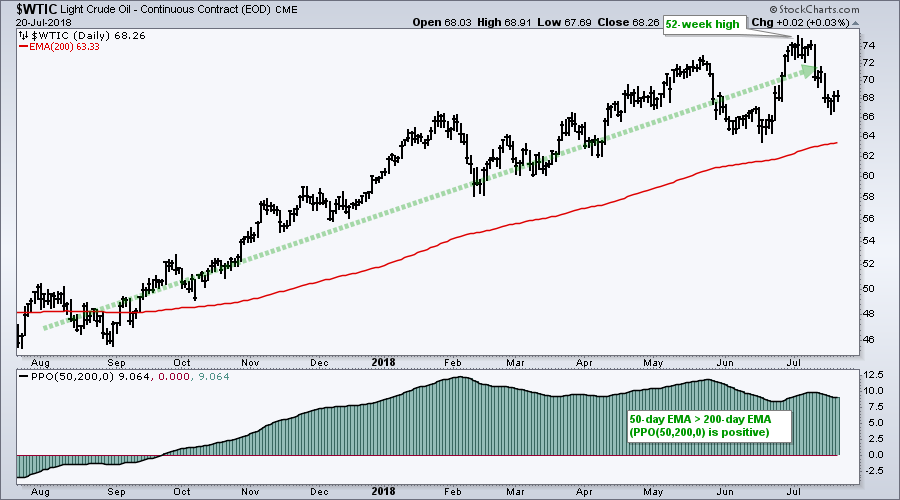Click the red line marker before EMA(200)
900x500 pixels.
click(24, 47)
